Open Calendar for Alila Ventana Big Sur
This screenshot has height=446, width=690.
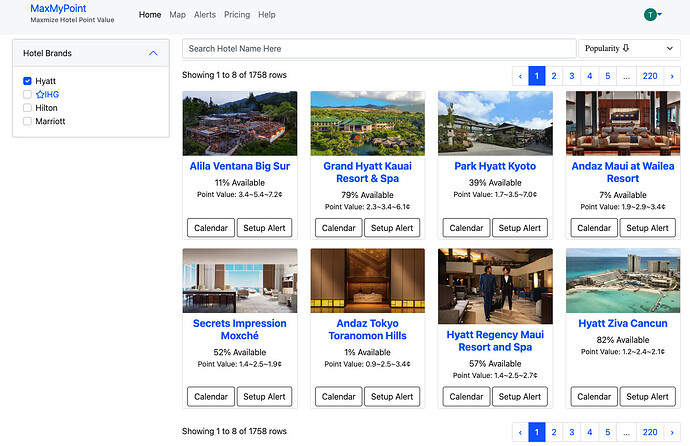[x=211, y=228]
